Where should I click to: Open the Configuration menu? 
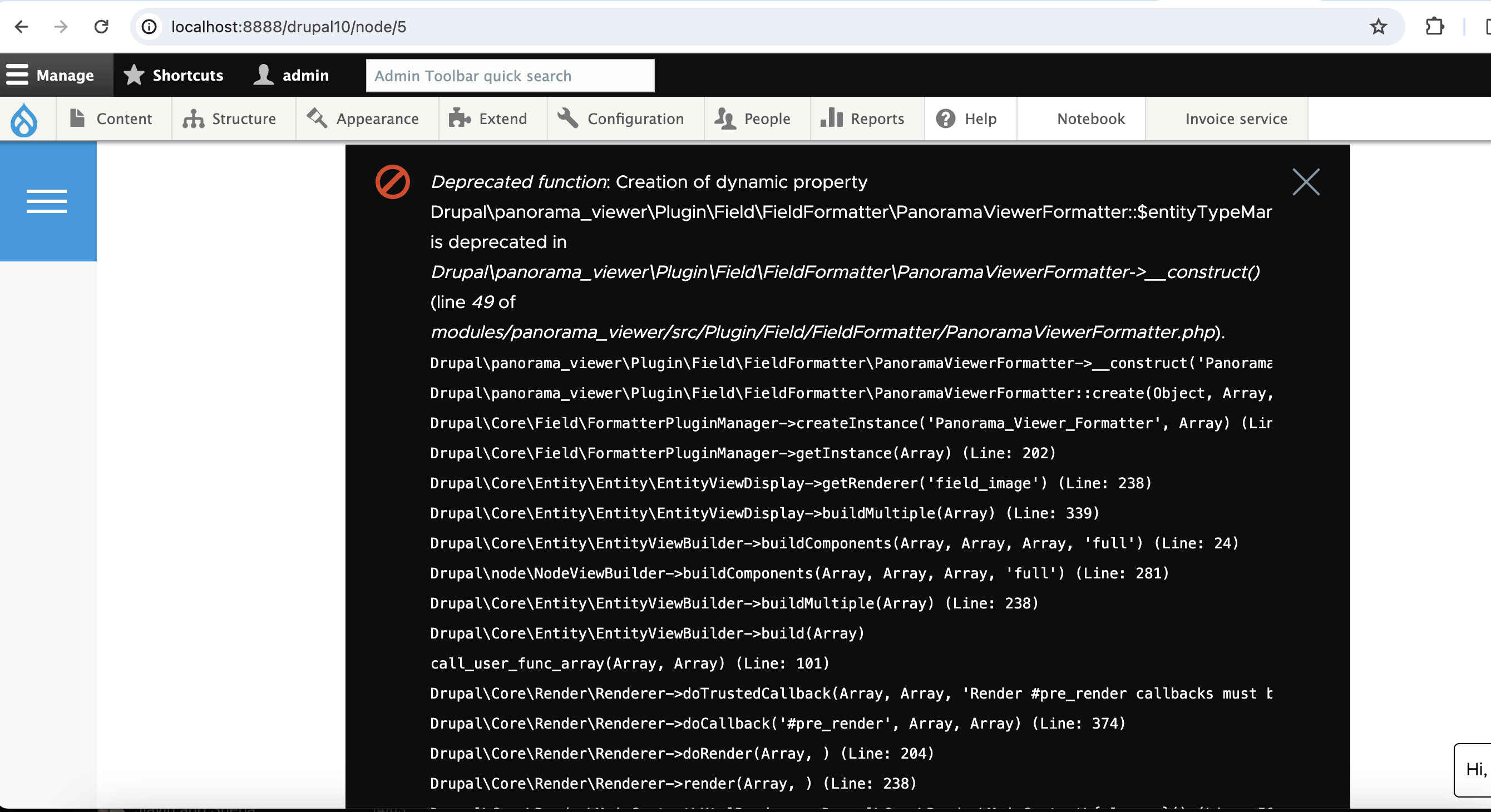(x=621, y=118)
